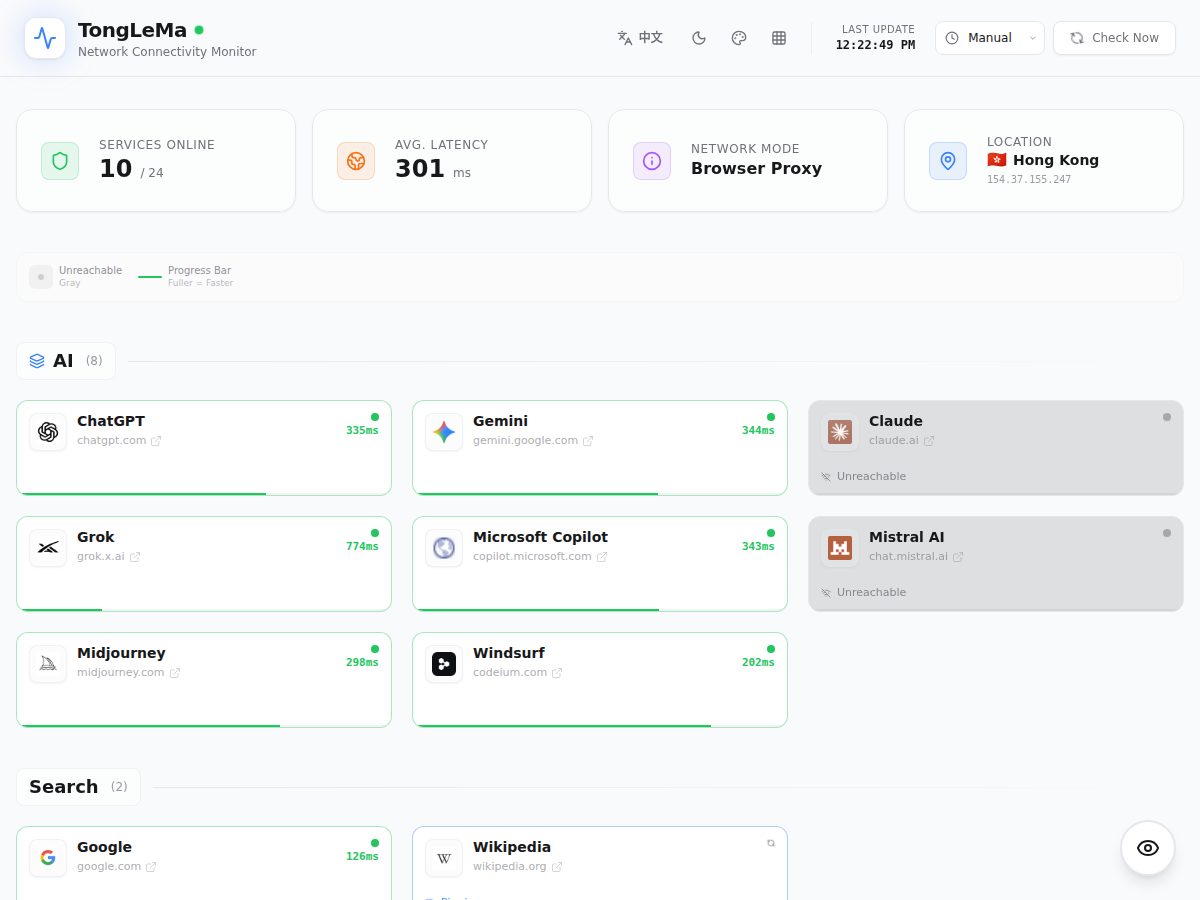The width and height of the screenshot is (1200, 900).
Task: Toggle dark mode with the moon icon
Action: point(699,38)
